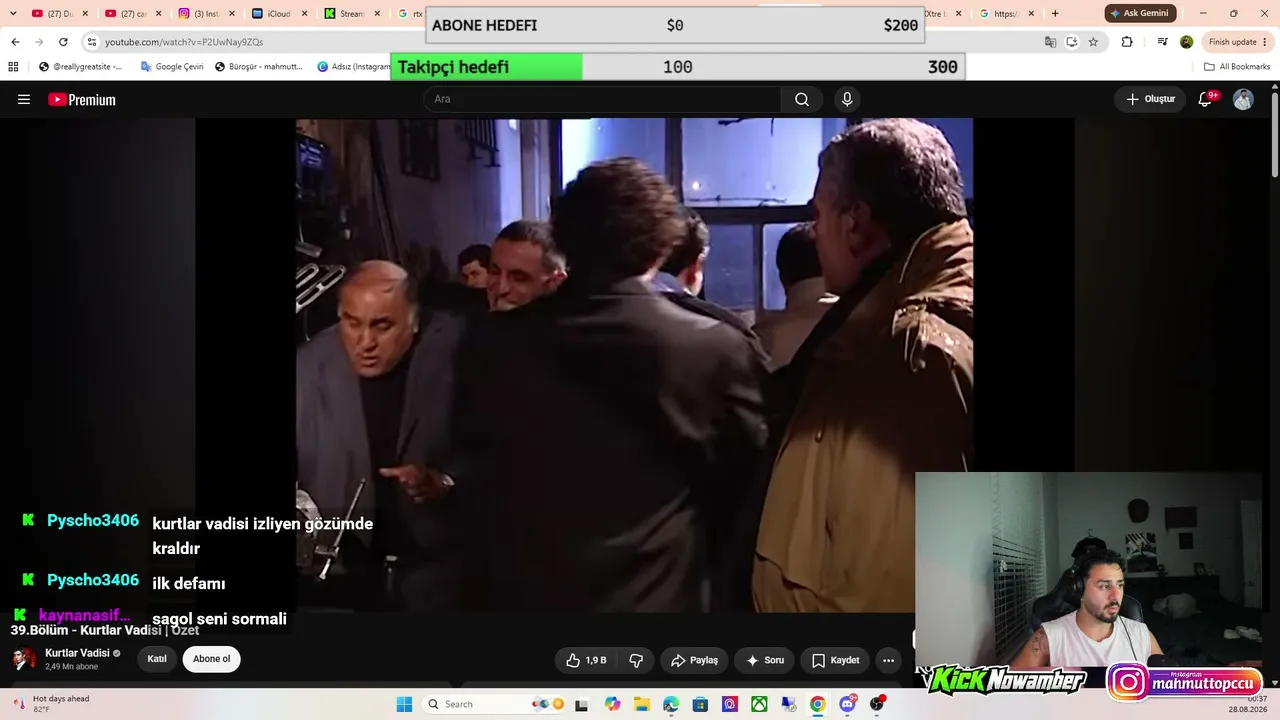
Task: Open the Google Çeviri bookmark
Action: tap(172, 67)
